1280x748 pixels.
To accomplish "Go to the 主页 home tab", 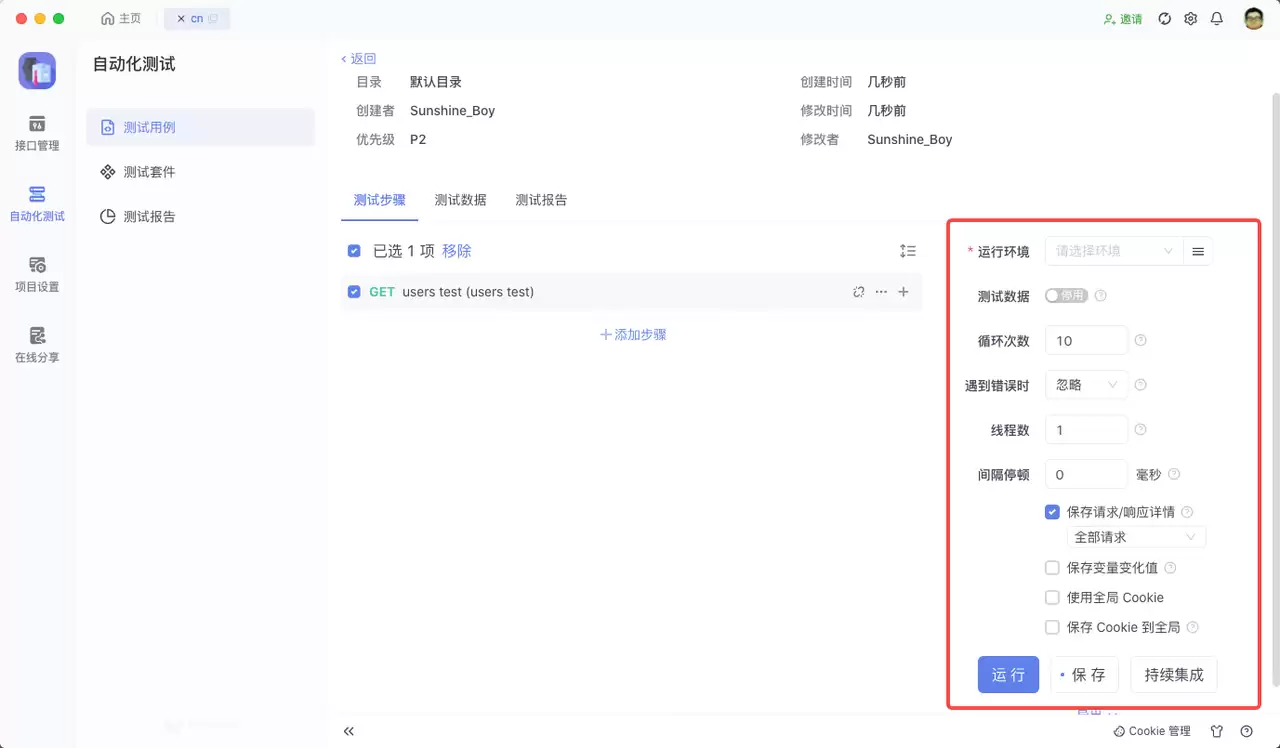I will tap(121, 19).
